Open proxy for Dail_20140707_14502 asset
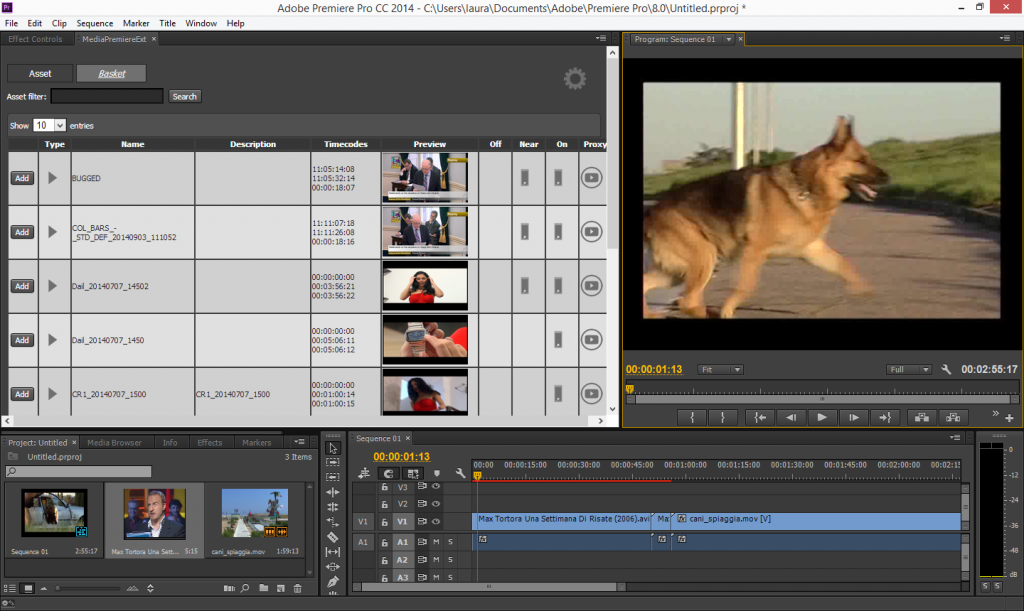Viewport: 1024px width, 611px height. (x=591, y=285)
